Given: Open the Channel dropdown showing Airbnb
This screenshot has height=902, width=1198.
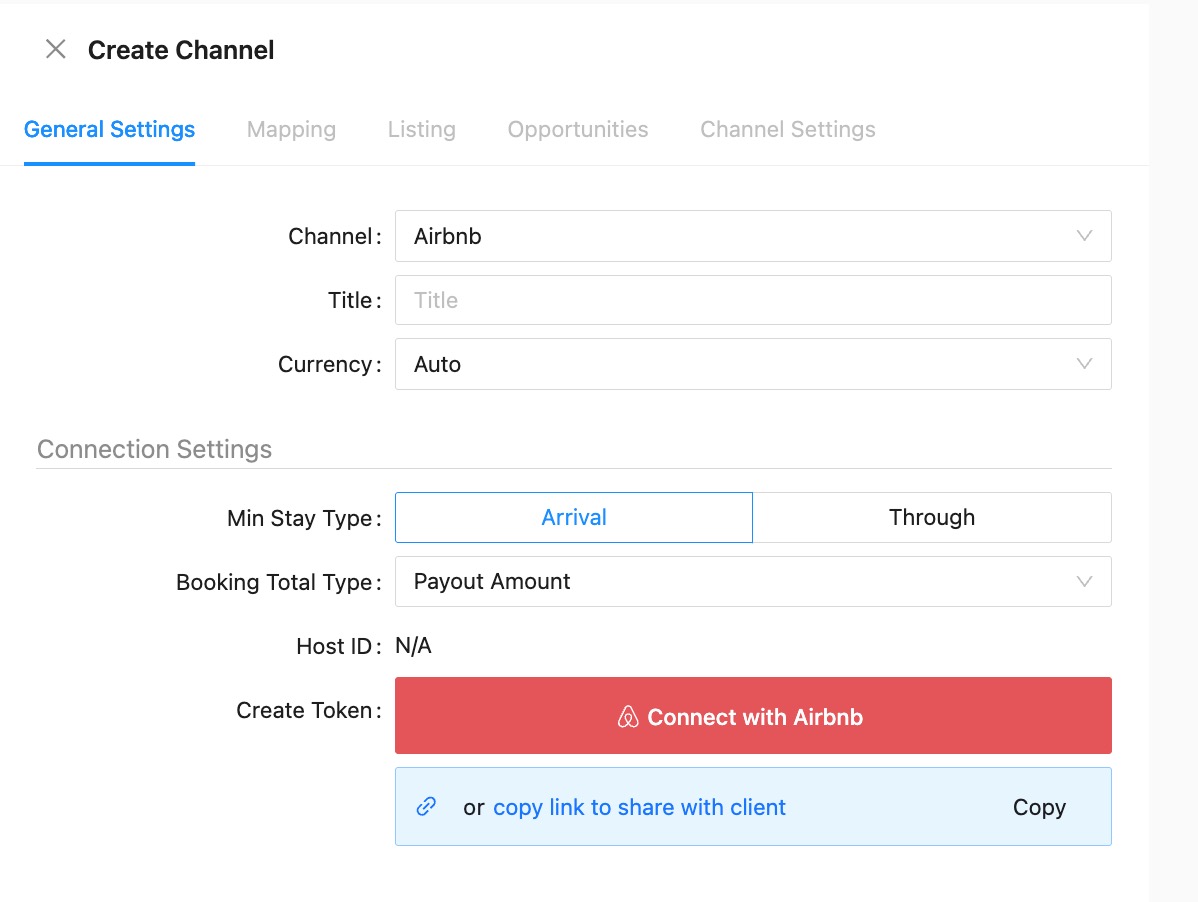Looking at the screenshot, I should coord(753,236).
